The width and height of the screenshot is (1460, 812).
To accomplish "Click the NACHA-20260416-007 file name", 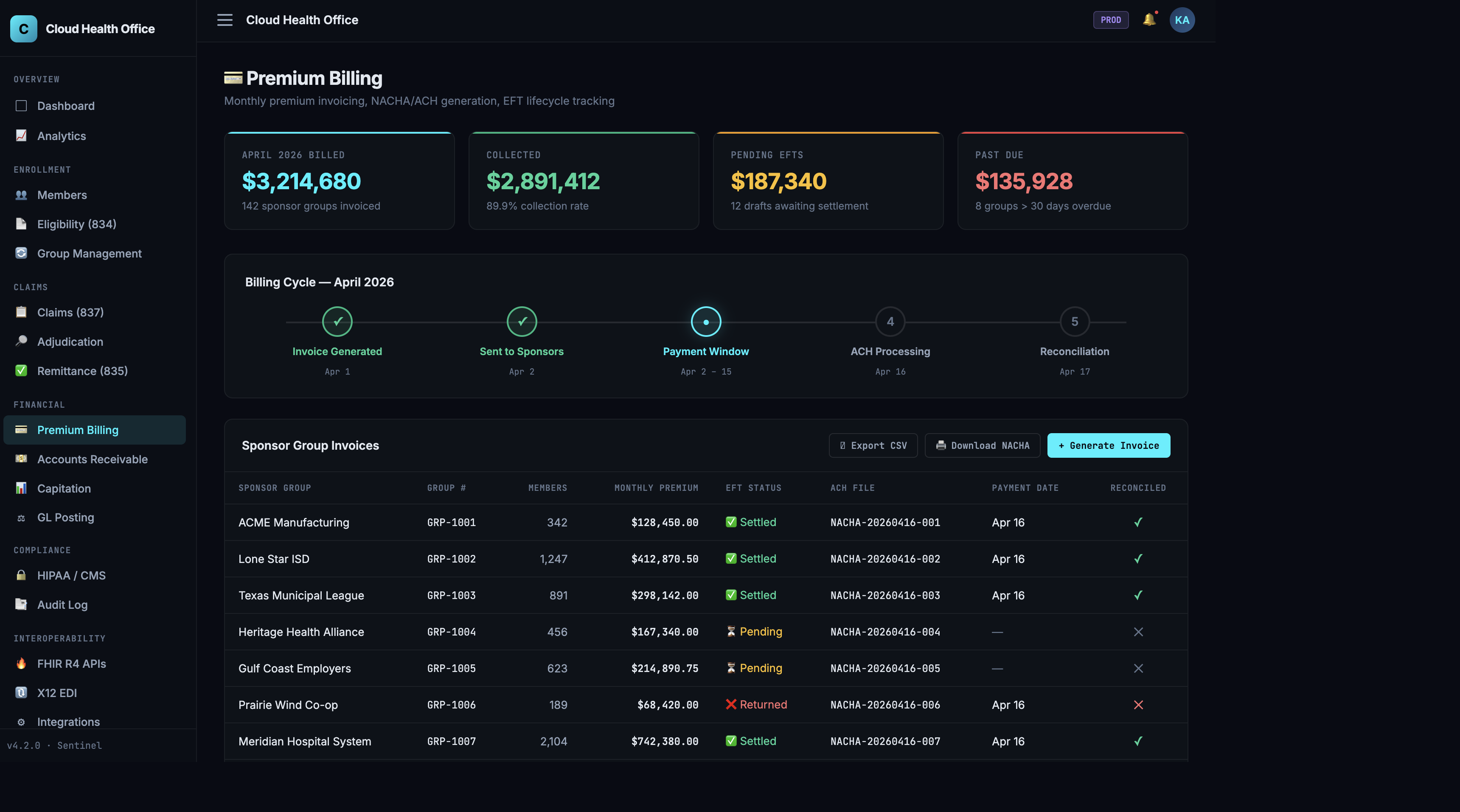I will tap(885, 741).
